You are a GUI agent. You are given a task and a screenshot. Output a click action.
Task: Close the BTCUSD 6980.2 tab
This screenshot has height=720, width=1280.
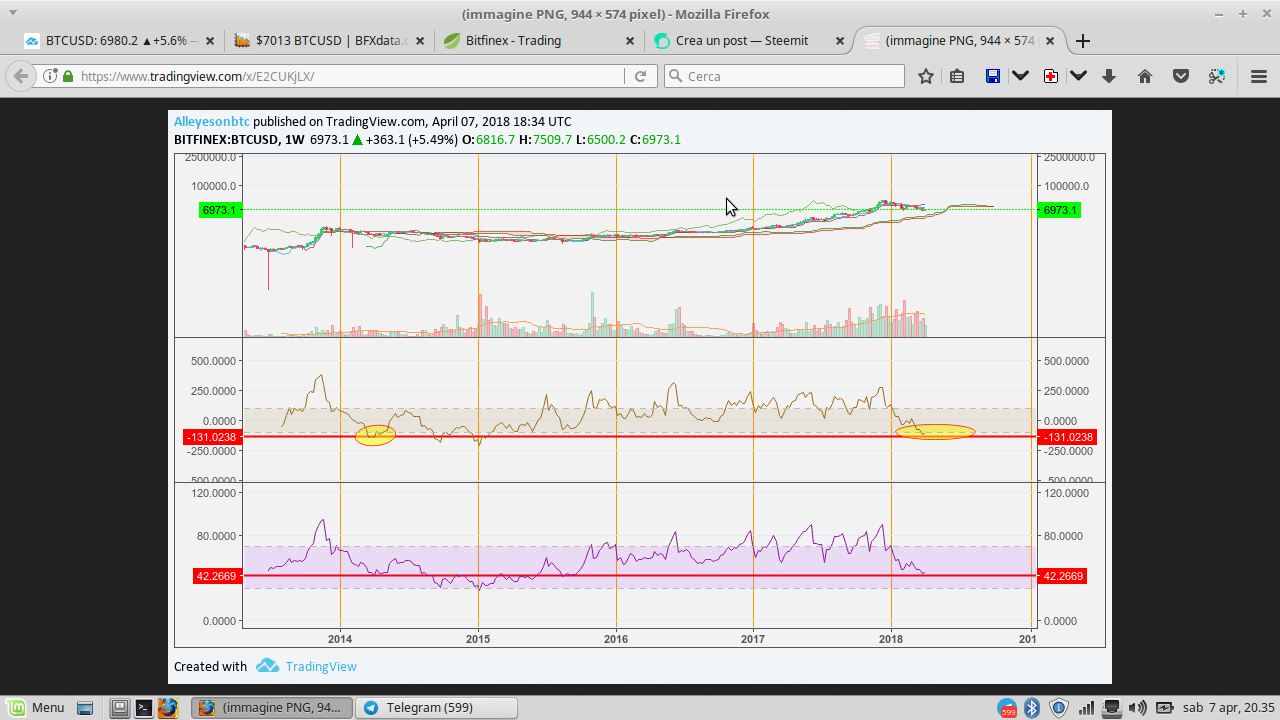[210, 41]
